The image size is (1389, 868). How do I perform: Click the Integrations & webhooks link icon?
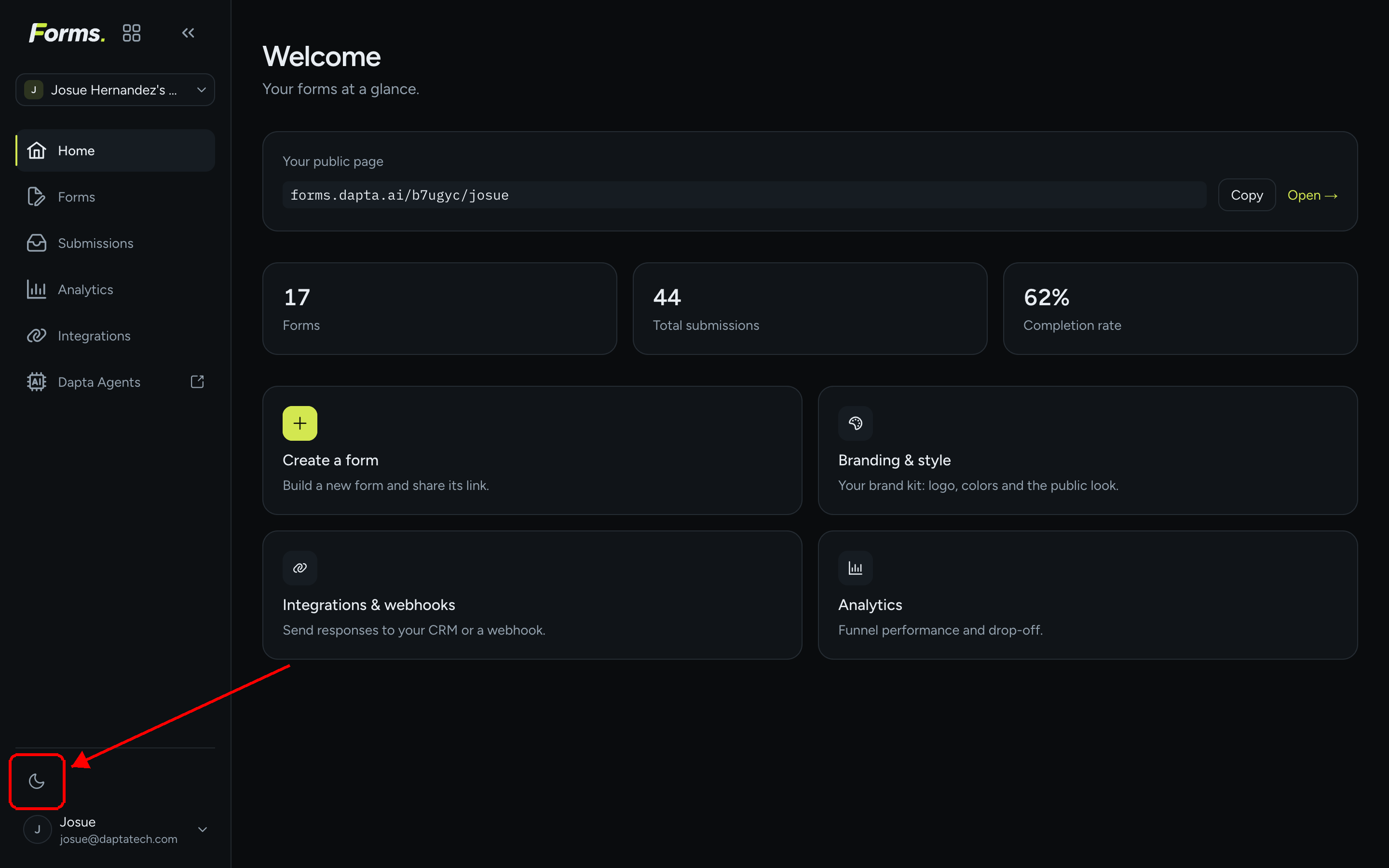pyautogui.click(x=300, y=569)
